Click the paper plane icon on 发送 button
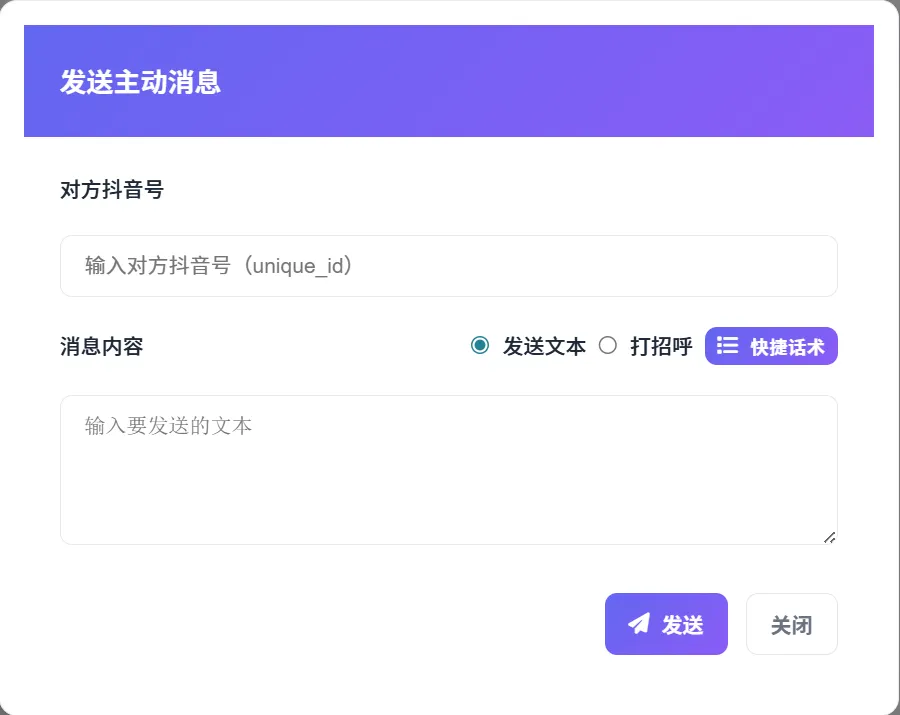Viewport: 900px width, 715px height. pos(638,623)
